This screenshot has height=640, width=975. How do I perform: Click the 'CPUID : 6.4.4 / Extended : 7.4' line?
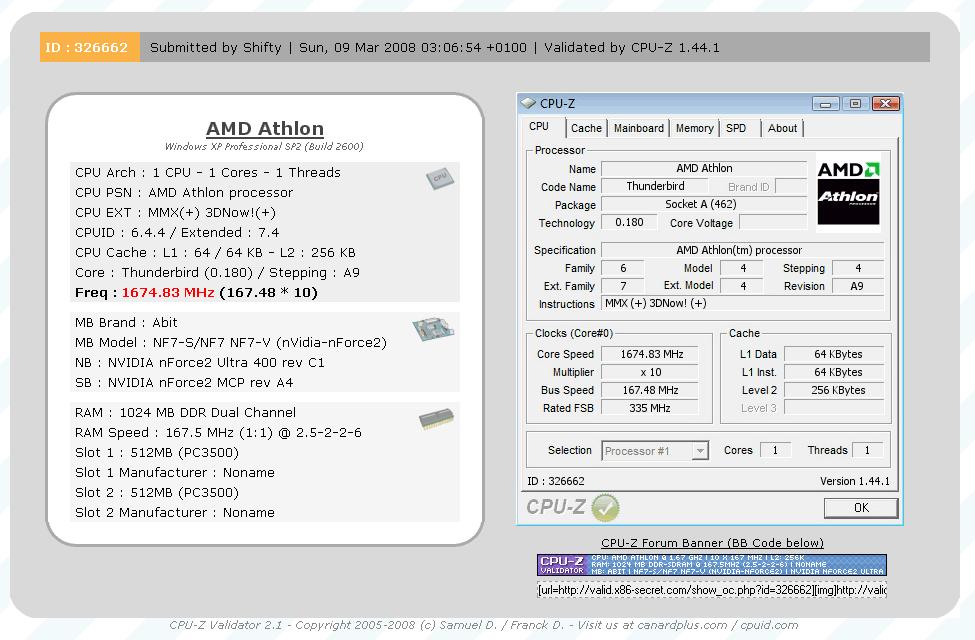[x=177, y=233]
